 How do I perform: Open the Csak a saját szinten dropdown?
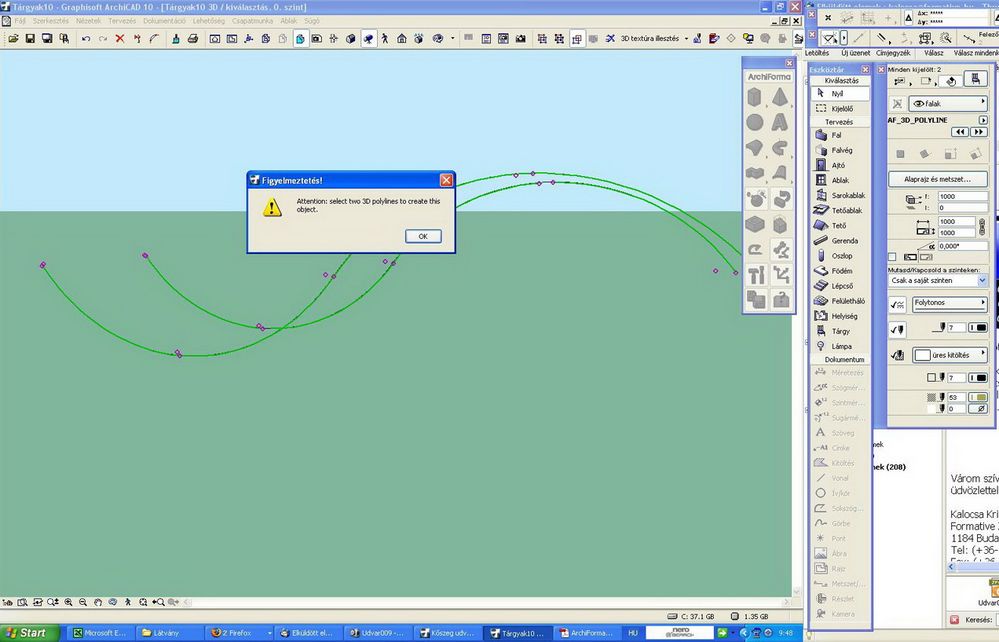(x=938, y=281)
